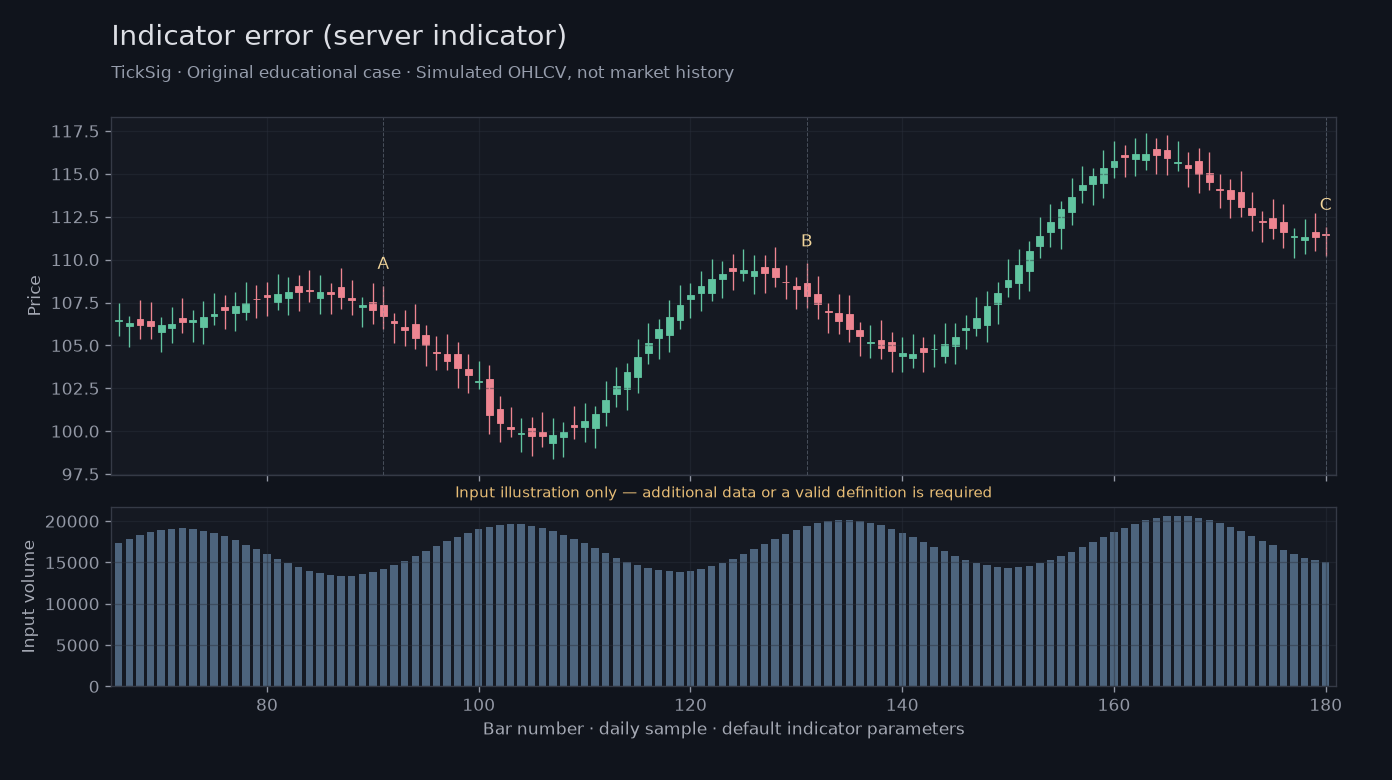Click the 0 volume tick label
The width and height of the screenshot is (1392, 780).
click(x=94, y=687)
